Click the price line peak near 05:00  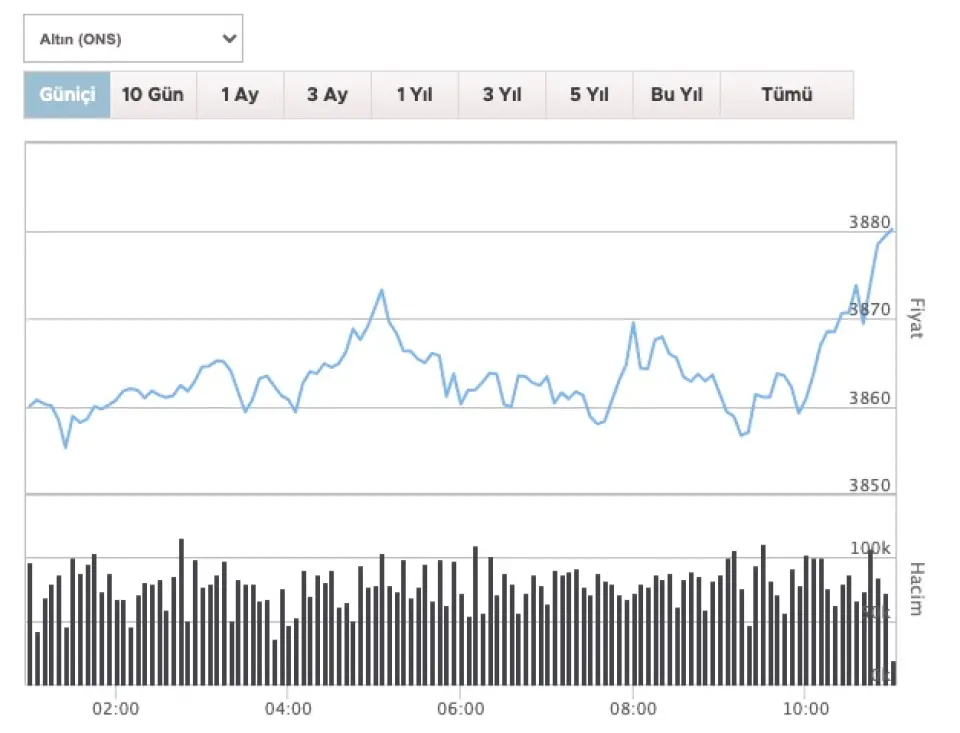[381, 290]
